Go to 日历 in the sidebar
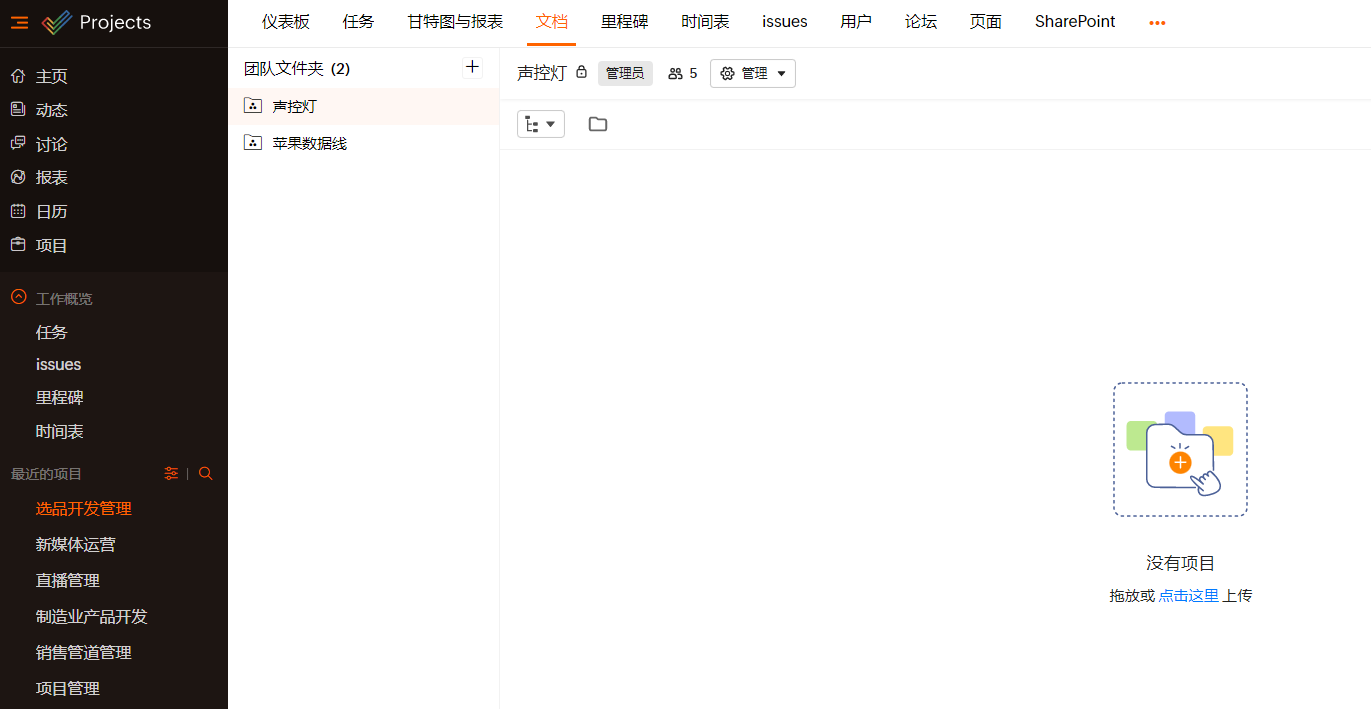The image size is (1371, 709). 51,212
